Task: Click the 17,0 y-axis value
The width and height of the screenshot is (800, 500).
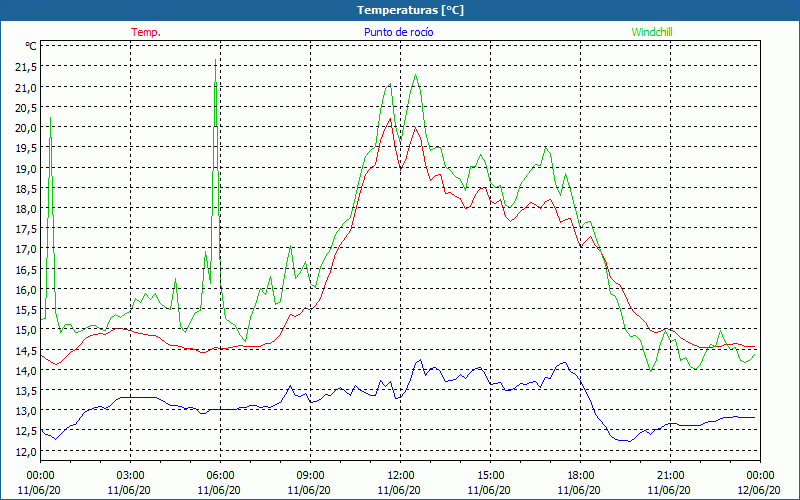Action: click(26, 248)
